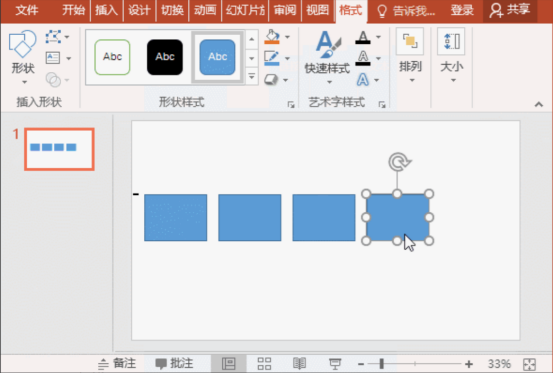Screen dimensions: 553x373
Task: Start slideshow from status bar icon
Action: coord(335,363)
